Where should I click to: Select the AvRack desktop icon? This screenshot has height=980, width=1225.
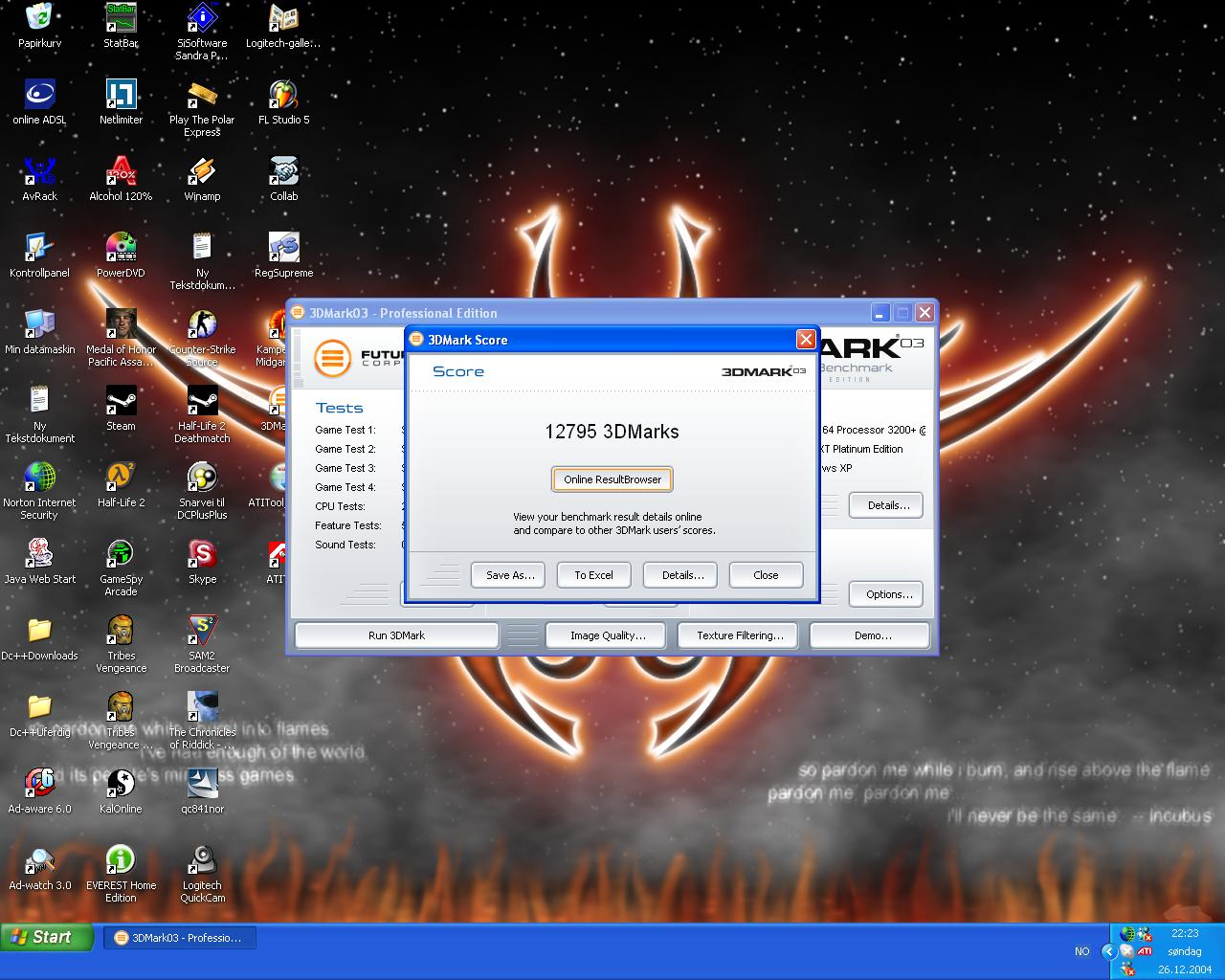(39, 178)
